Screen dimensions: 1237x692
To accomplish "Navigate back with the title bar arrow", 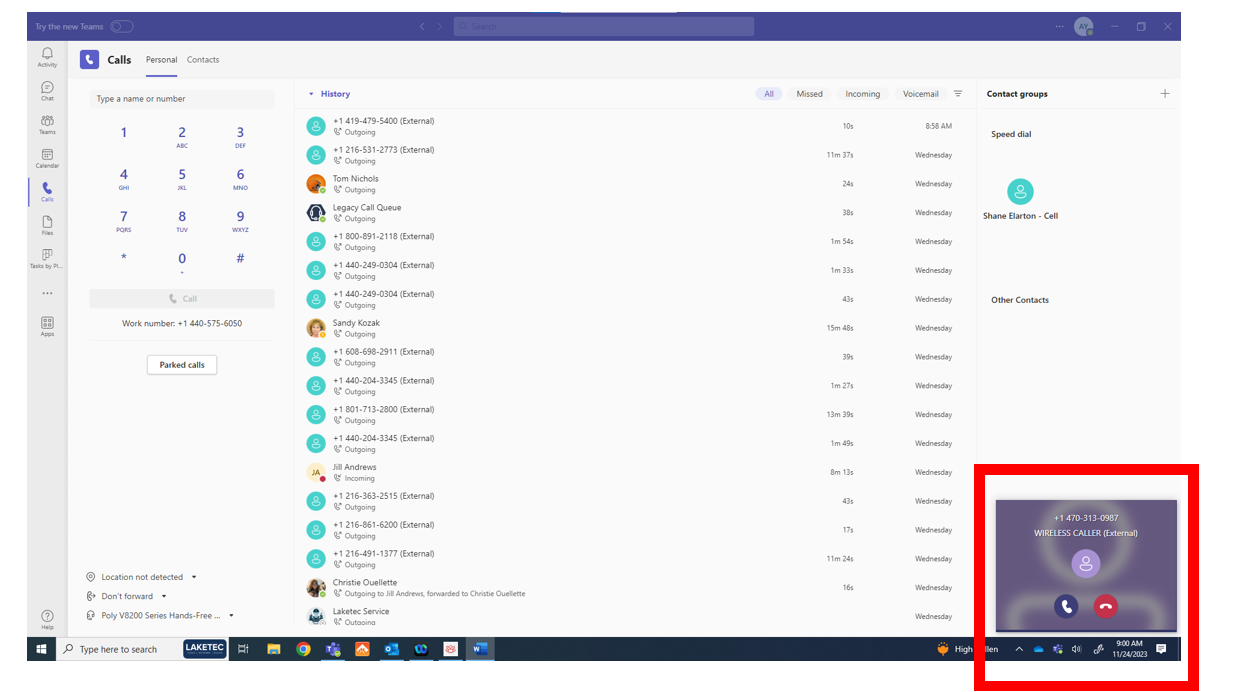I will (422, 26).
